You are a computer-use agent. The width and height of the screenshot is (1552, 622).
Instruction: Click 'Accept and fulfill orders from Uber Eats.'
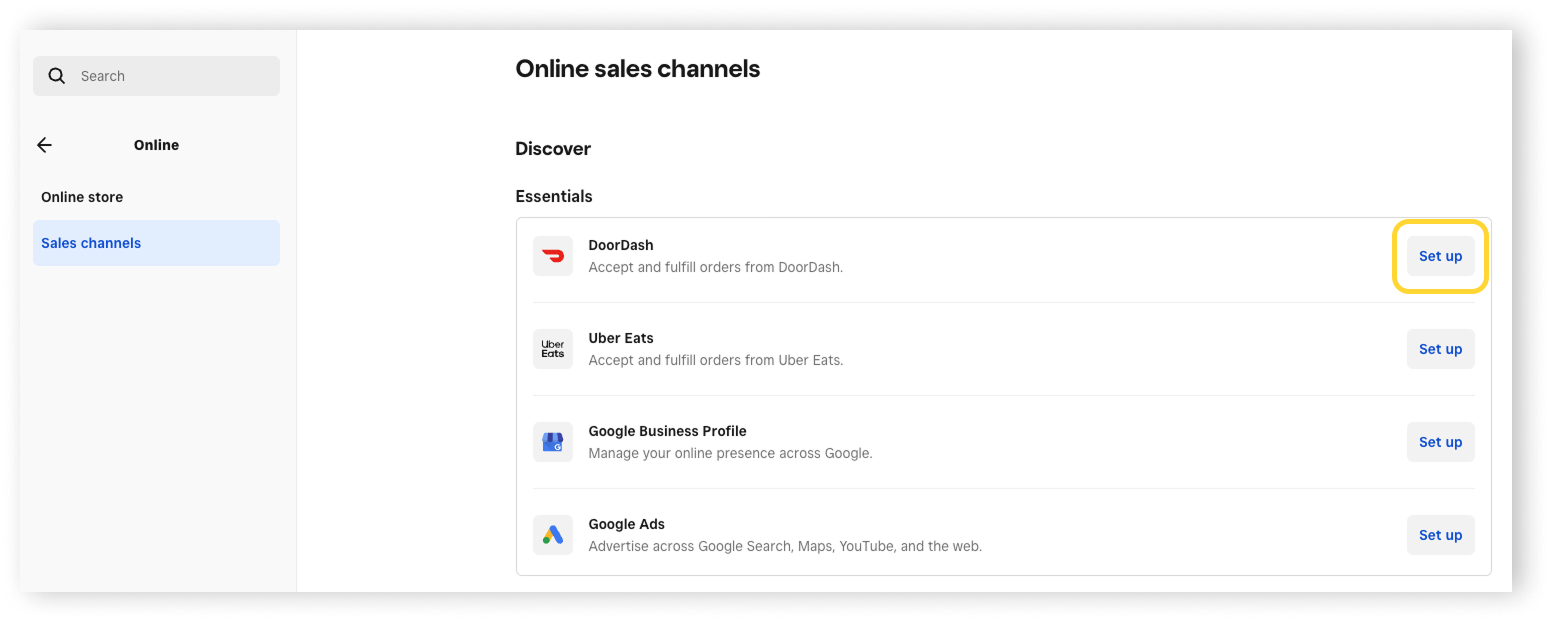716,360
